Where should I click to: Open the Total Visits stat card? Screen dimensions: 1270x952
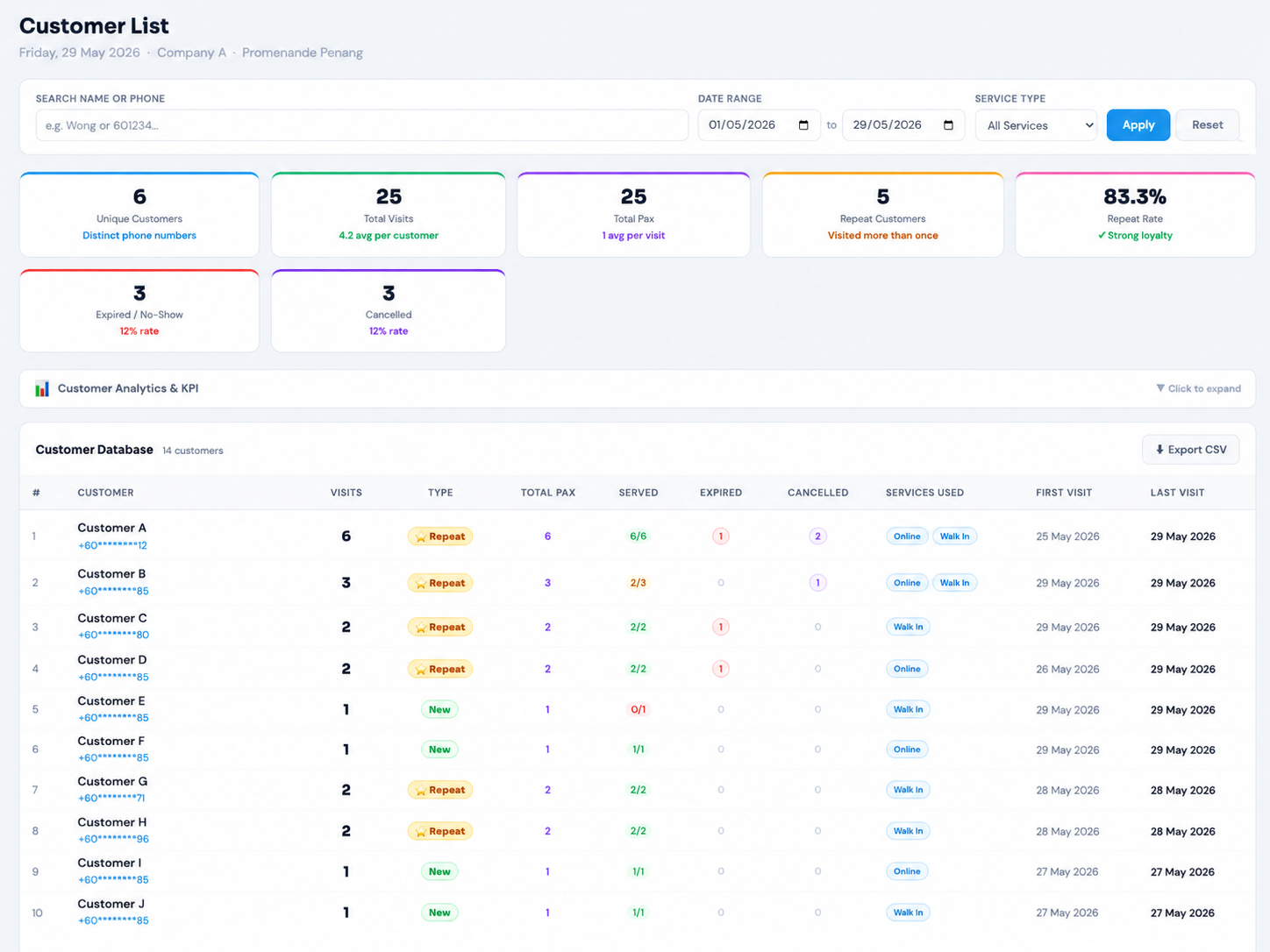pos(389,215)
